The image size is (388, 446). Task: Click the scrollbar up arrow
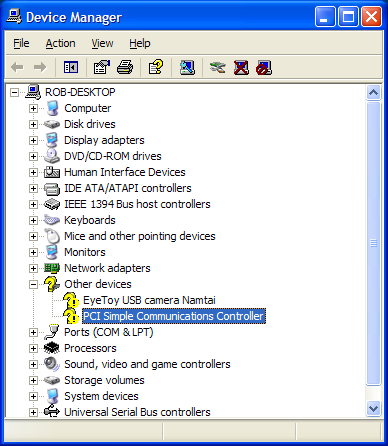click(373, 92)
